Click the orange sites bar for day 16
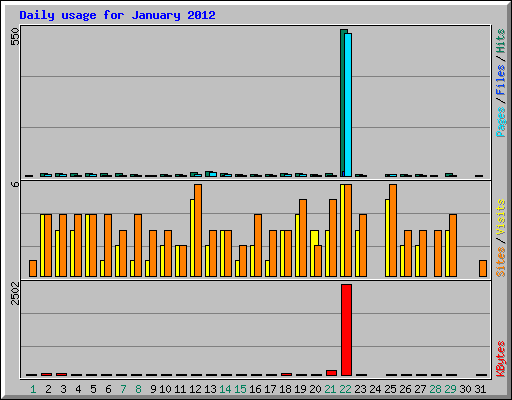The height and width of the screenshot is (400, 512). (x=258, y=246)
